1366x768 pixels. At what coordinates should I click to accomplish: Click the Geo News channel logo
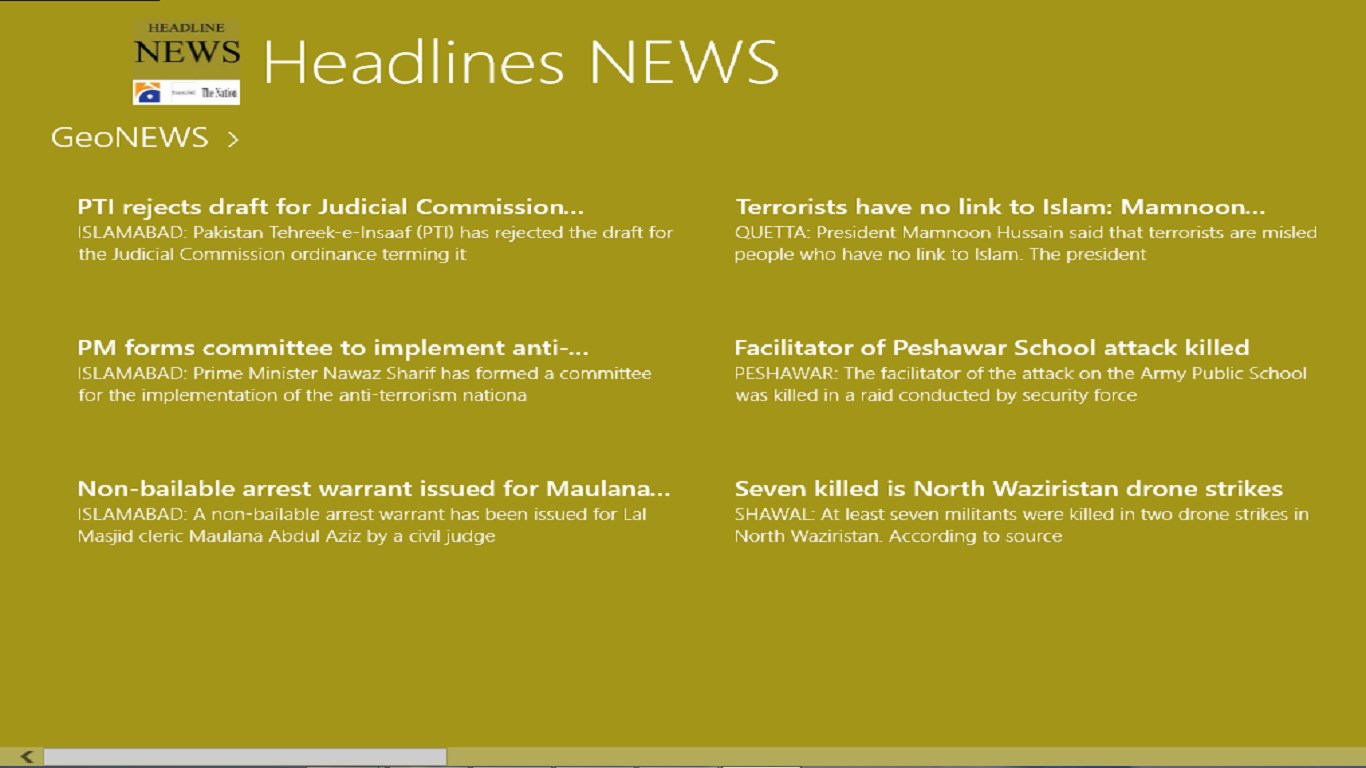(146, 92)
